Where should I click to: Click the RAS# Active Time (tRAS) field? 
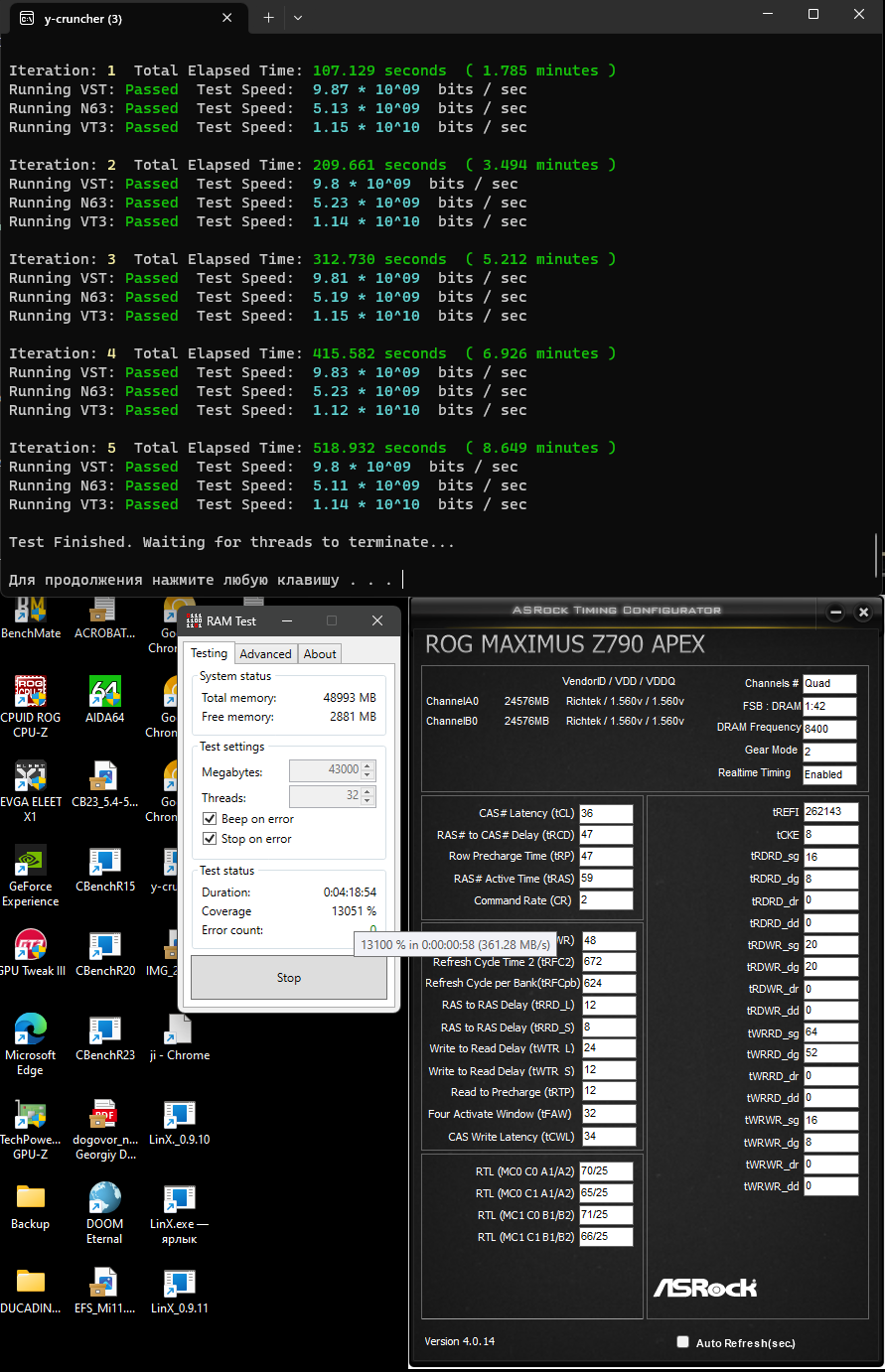[606, 880]
